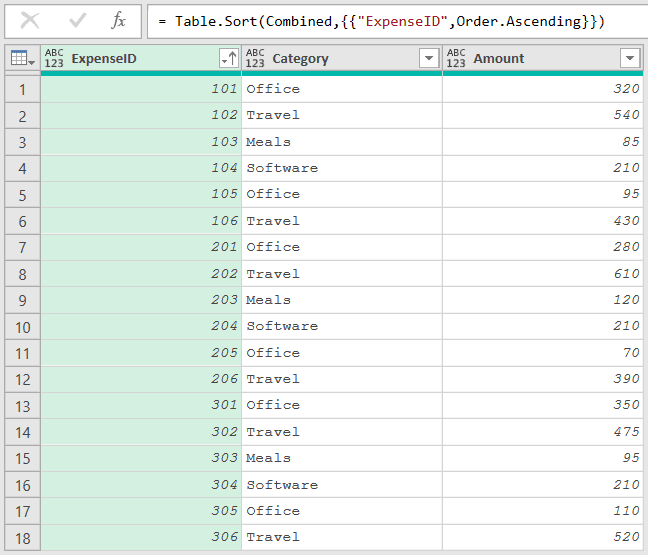Click Amount cell 540
The image size is (648, 555).
[543, 115]
